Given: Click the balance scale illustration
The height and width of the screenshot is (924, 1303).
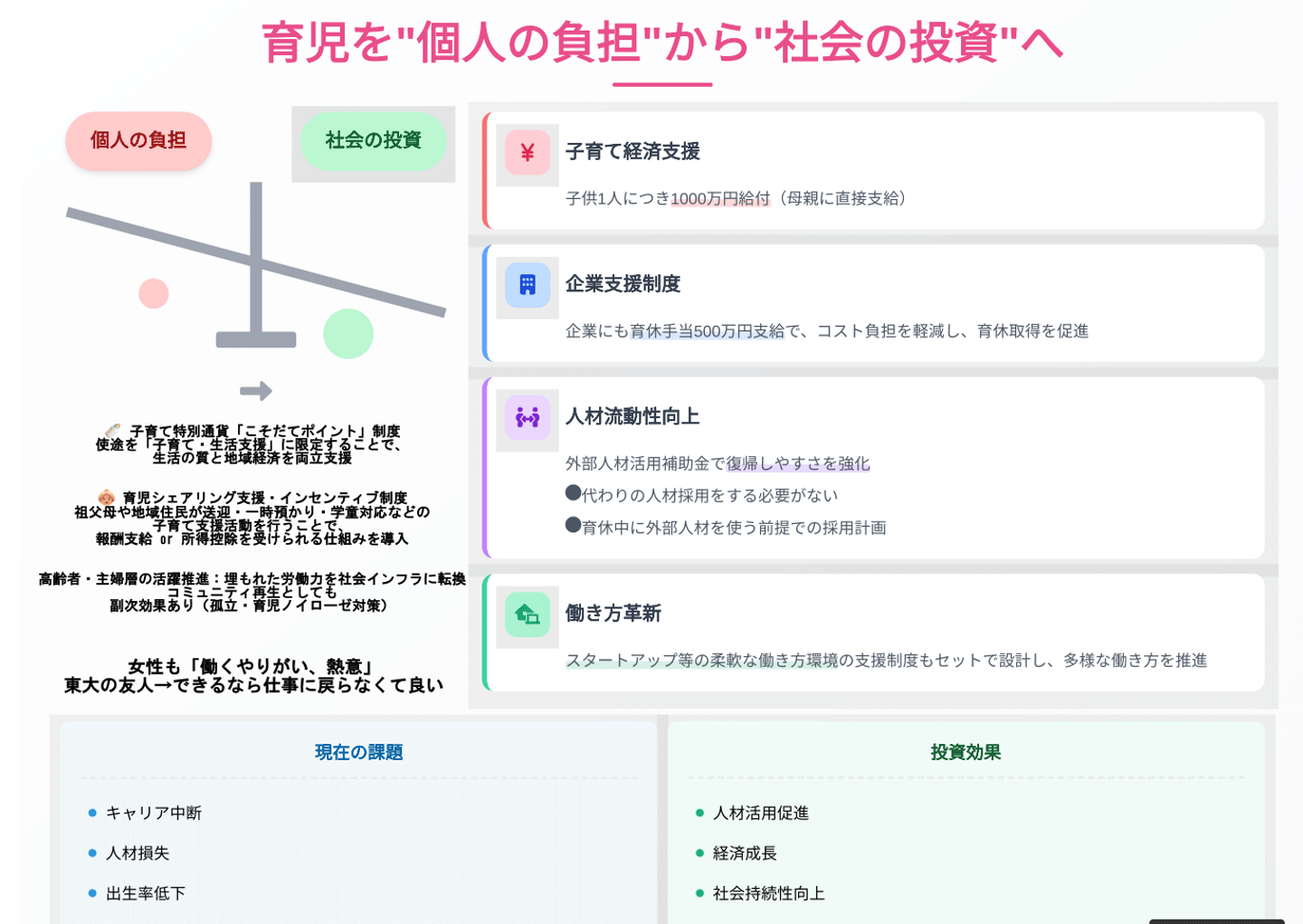Looking at the screenshot, I should [256, 270].
